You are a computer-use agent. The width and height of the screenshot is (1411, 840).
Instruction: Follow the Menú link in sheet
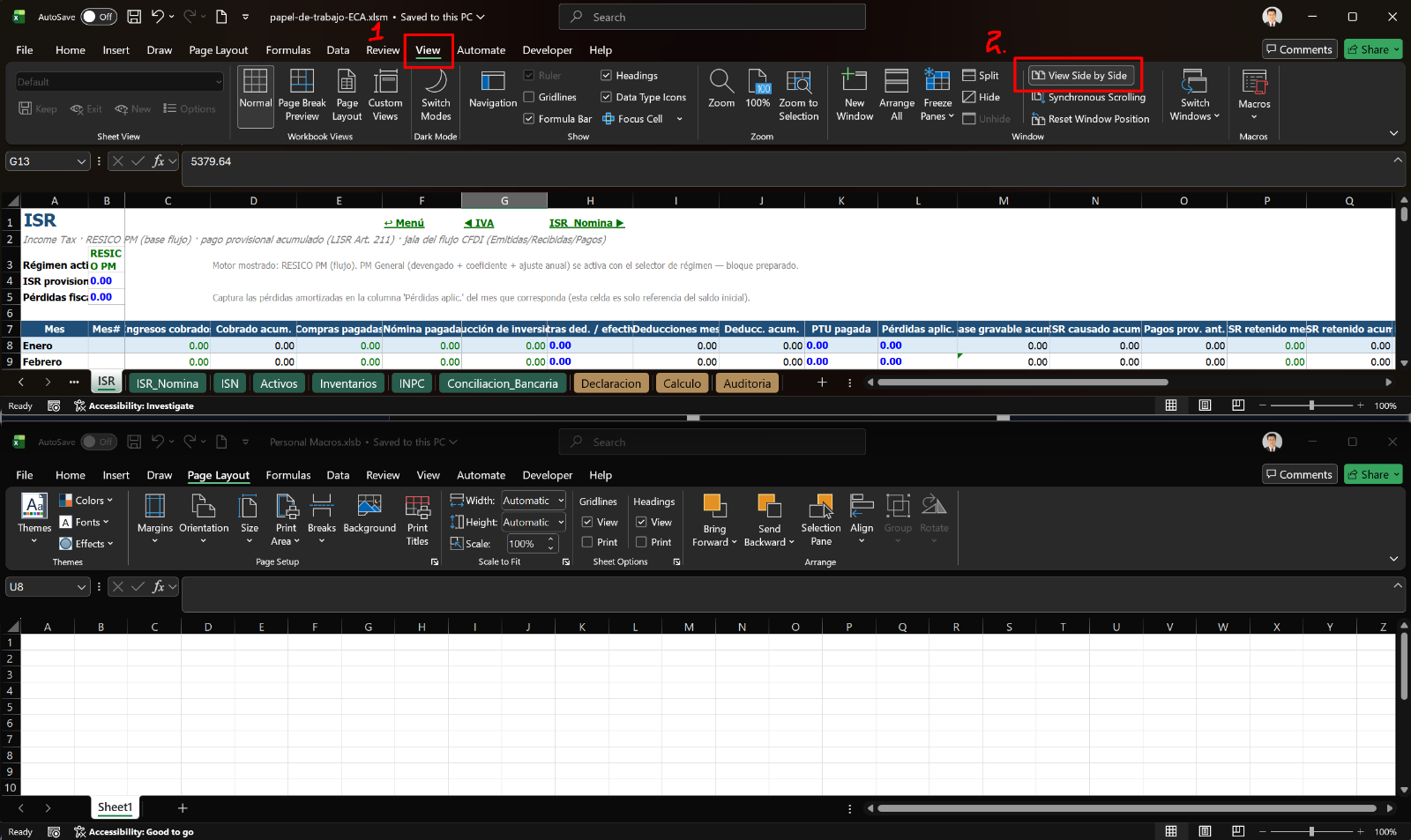(404, 223)
